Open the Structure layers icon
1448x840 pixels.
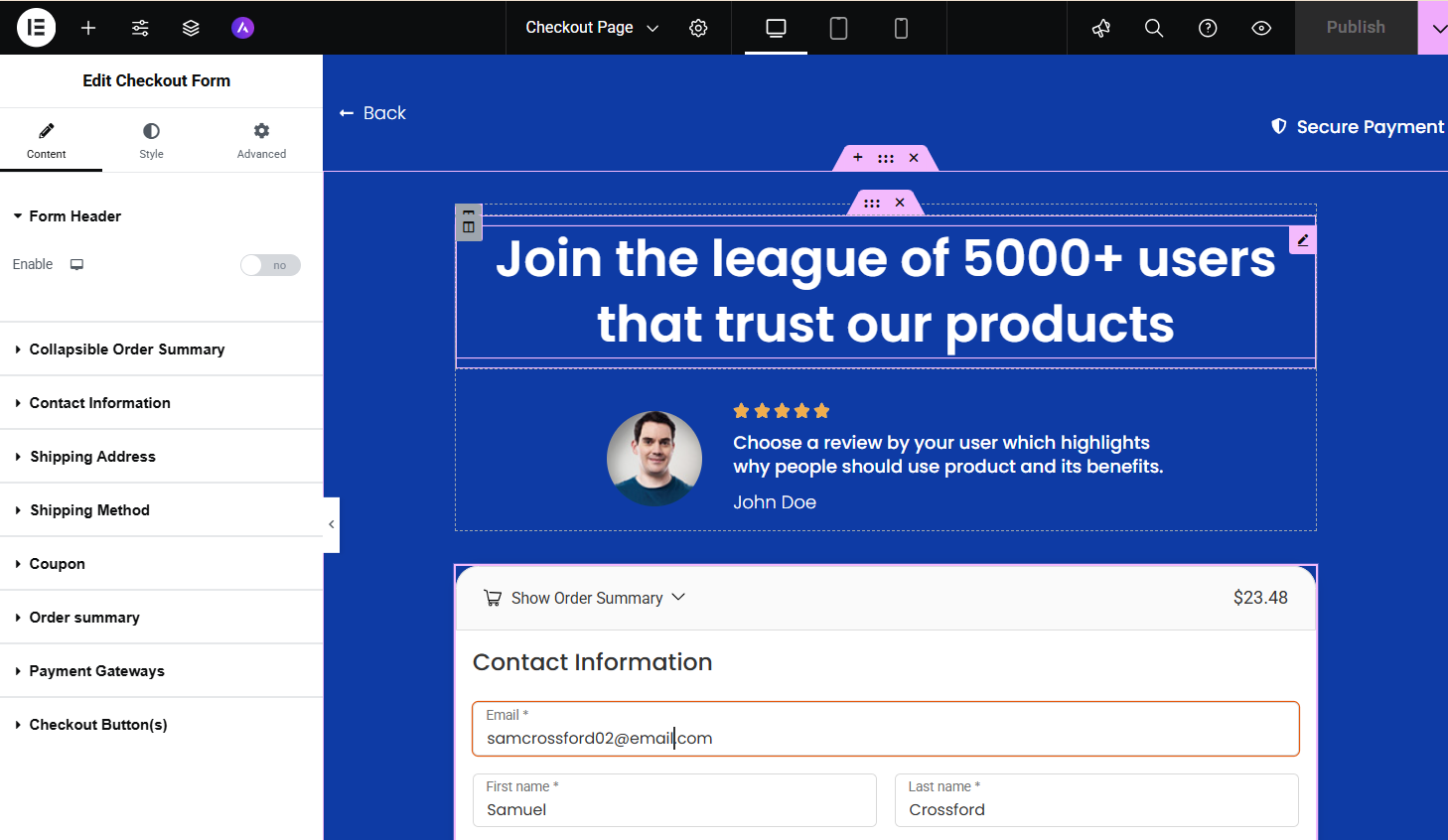[x=191, y=28]
